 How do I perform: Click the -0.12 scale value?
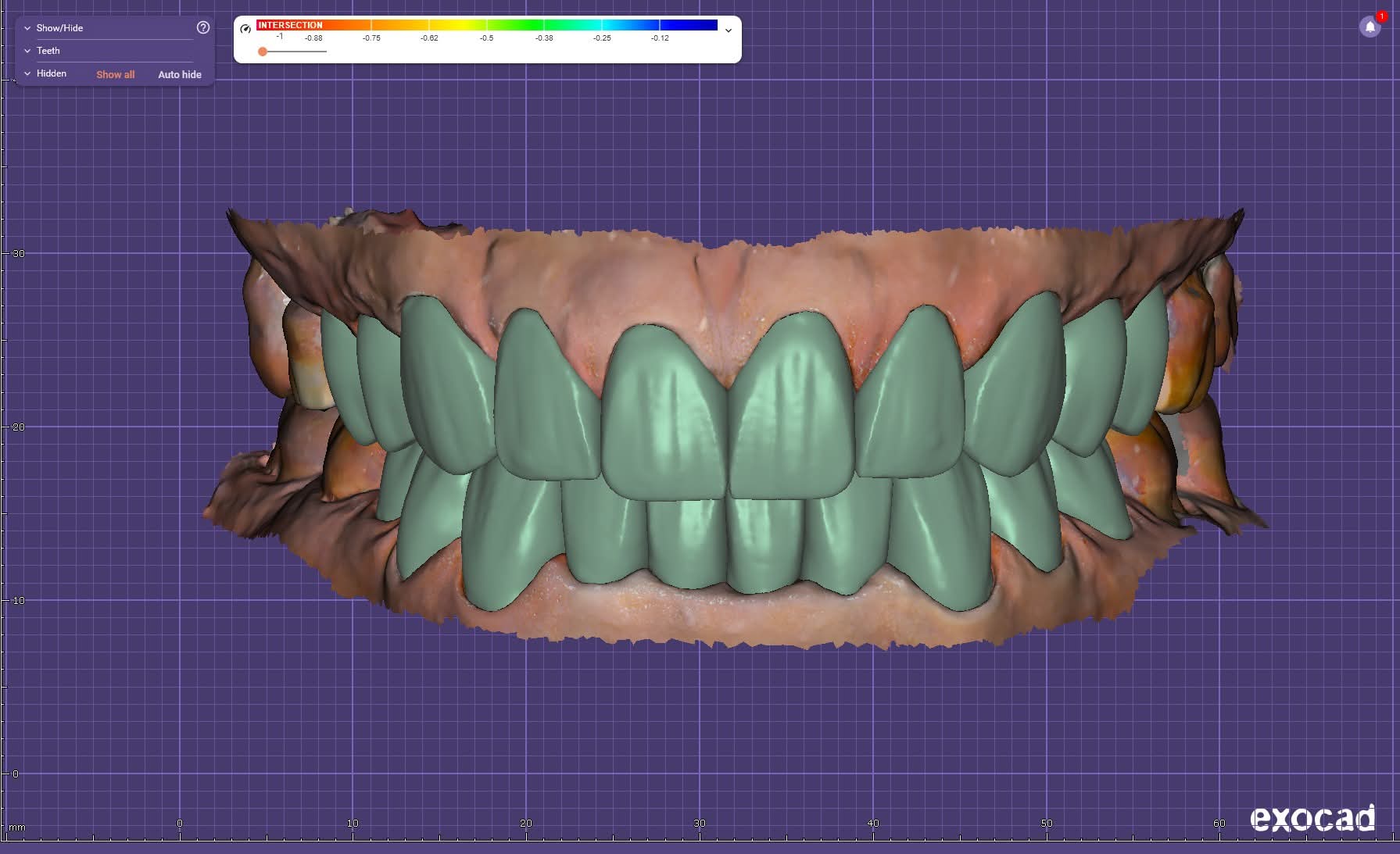point(660,38)
